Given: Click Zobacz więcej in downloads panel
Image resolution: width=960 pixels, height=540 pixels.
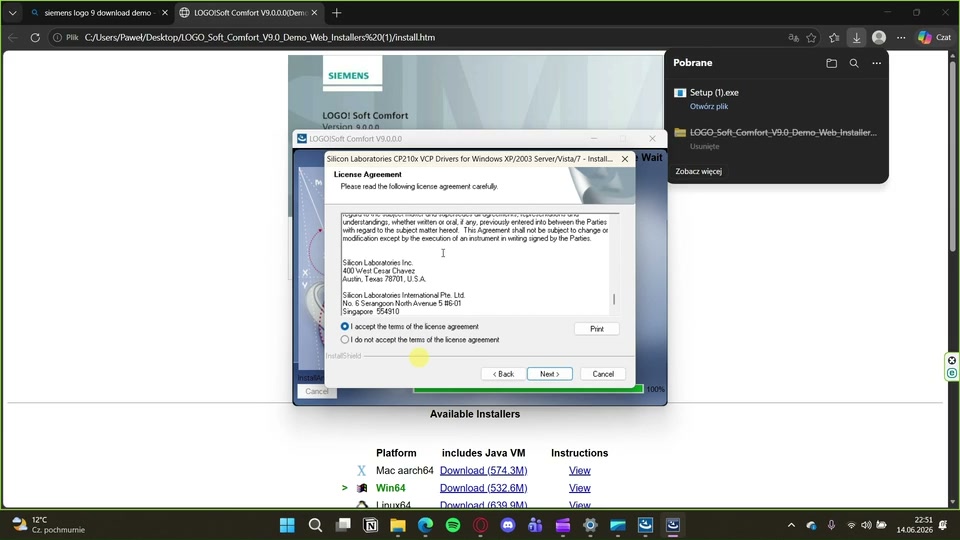Looking at the screenshot, I should 698,171.
